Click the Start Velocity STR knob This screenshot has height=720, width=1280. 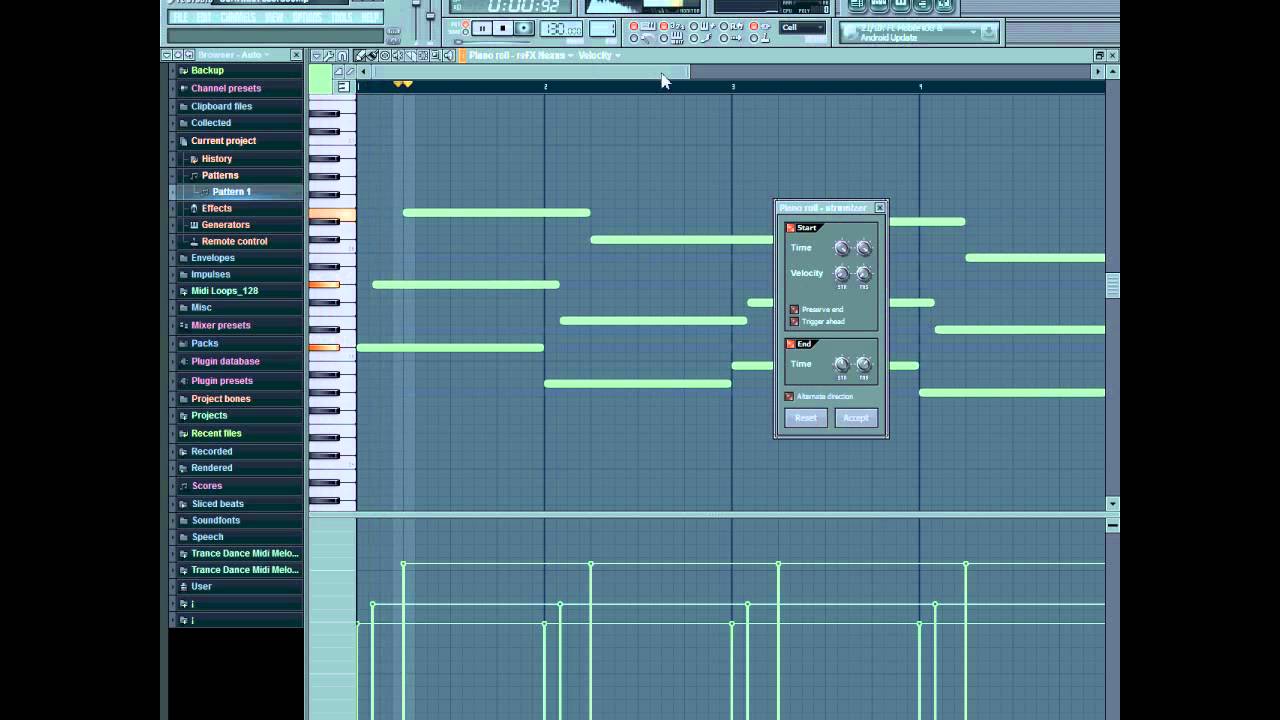[x=842, y=273]
